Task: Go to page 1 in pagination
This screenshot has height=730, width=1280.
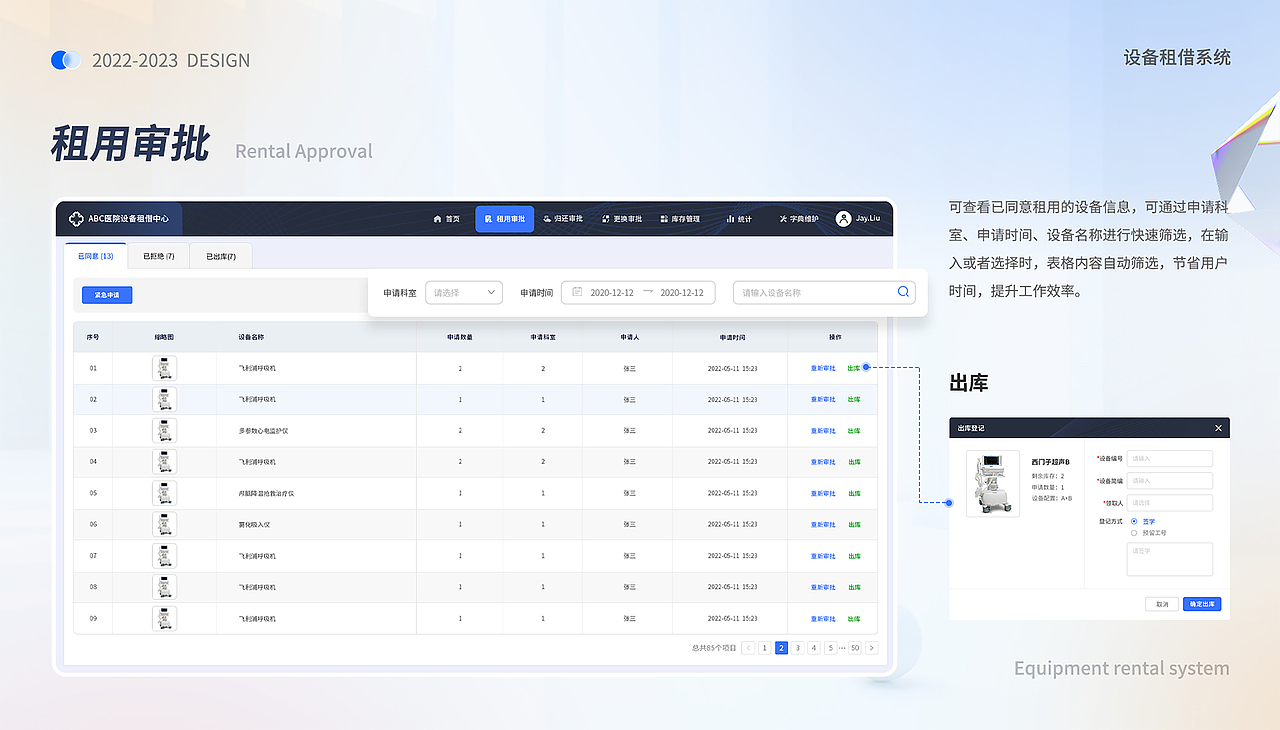Action: coord(765,648)
